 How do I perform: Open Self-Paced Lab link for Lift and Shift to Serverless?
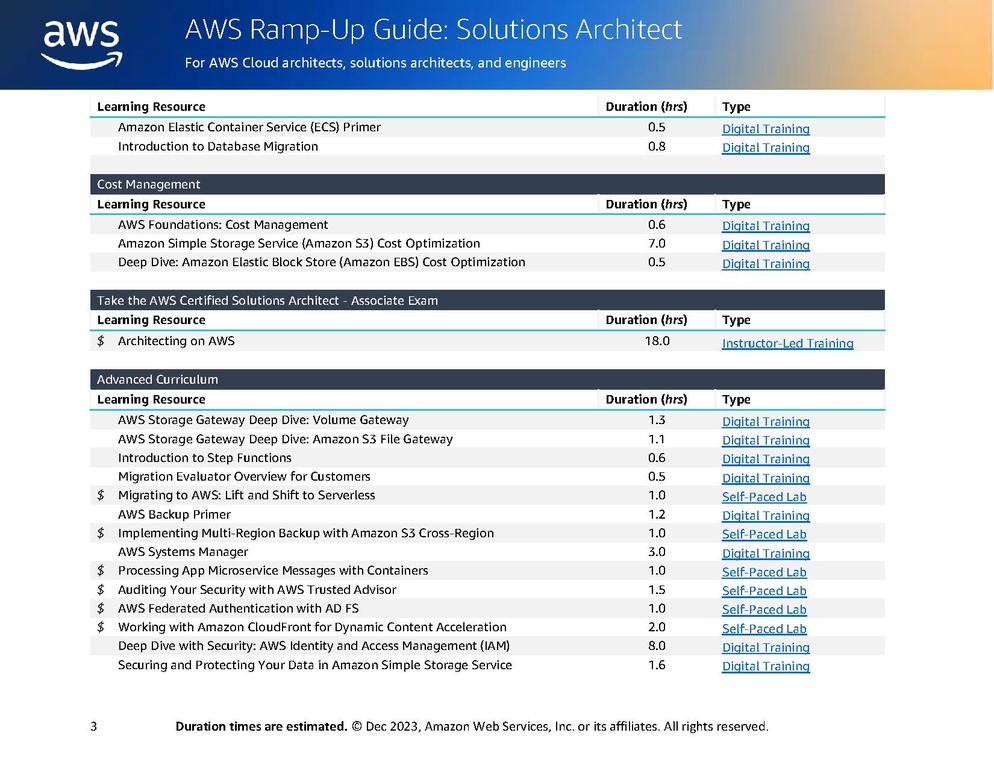(764, 497)
